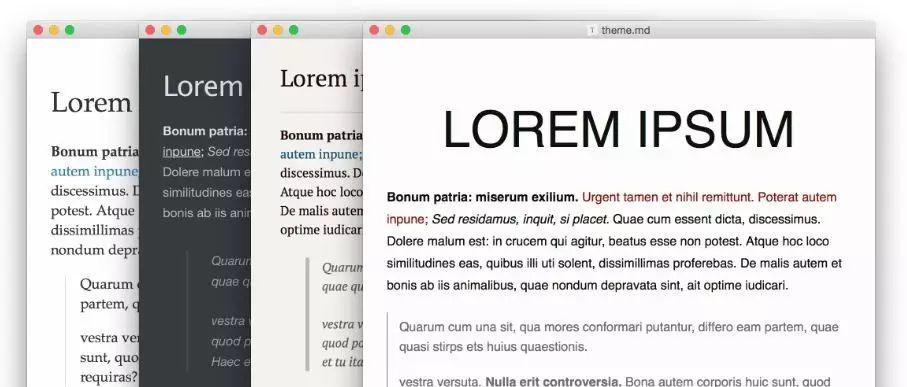Screen dimensions: 907x387
Task: Click the theme.md document icon in title bar
Action: point(592,30)
